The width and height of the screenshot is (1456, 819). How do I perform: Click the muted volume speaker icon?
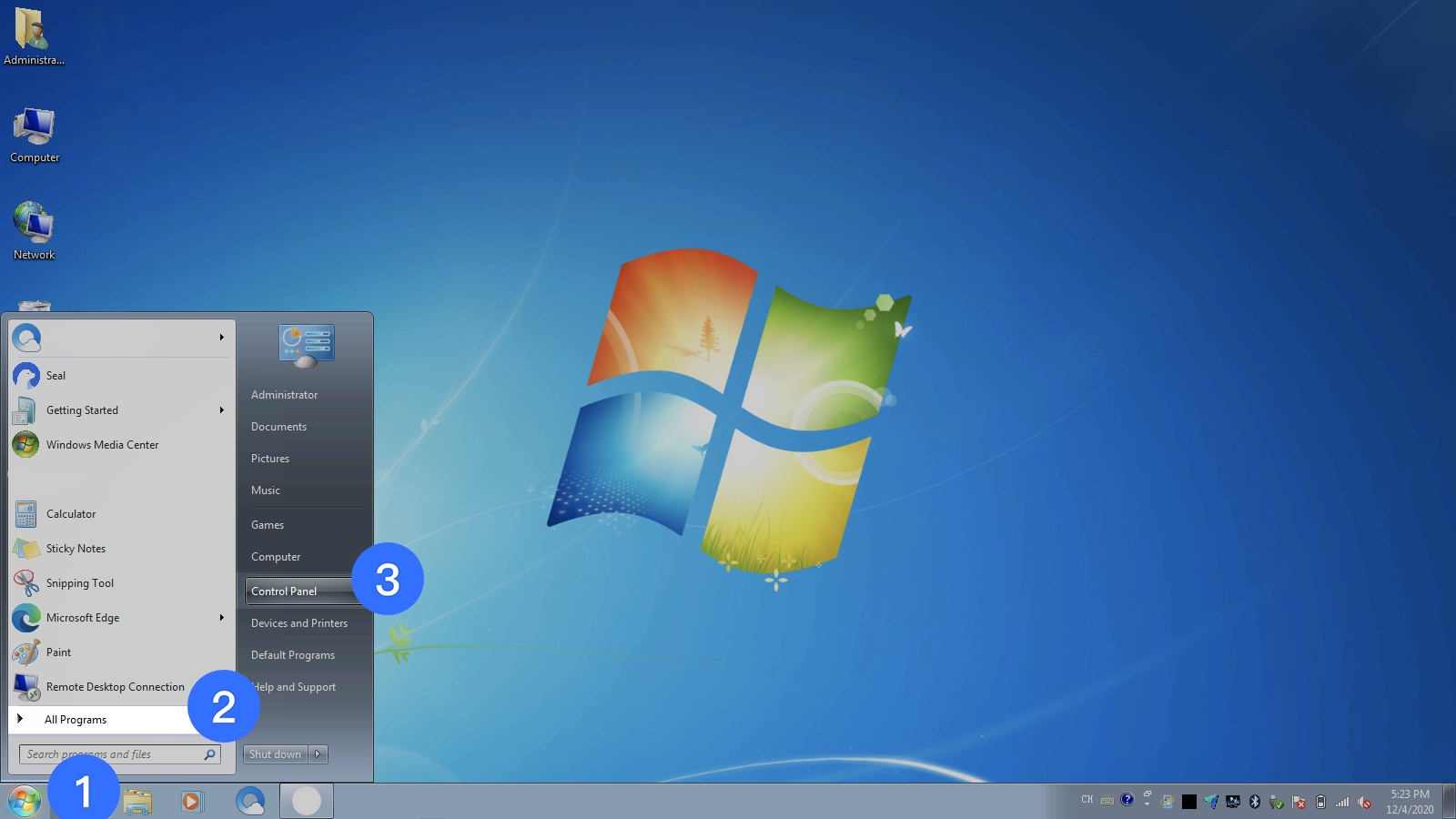(1364, 802)
